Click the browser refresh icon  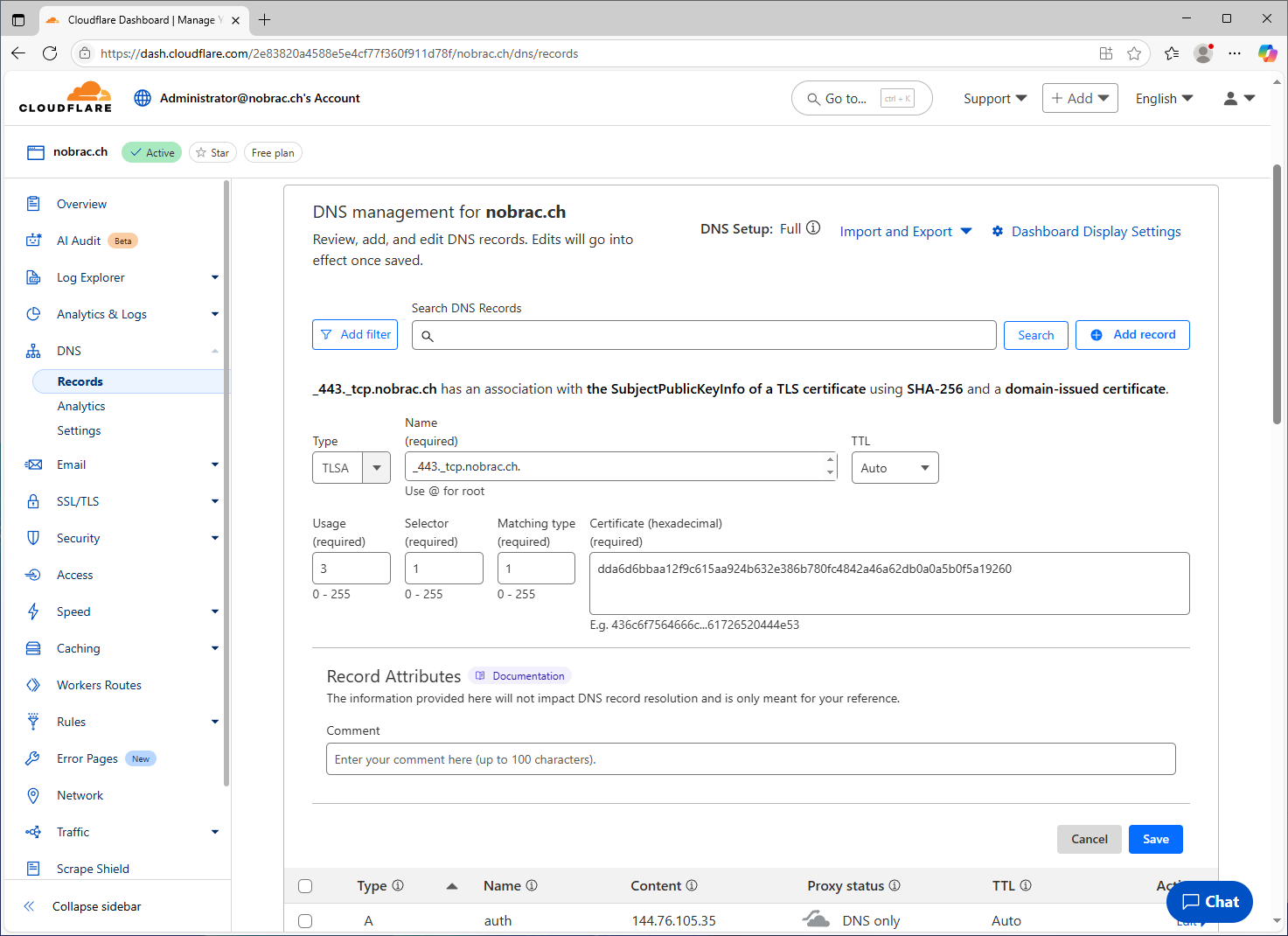click(x=50, y=53)
